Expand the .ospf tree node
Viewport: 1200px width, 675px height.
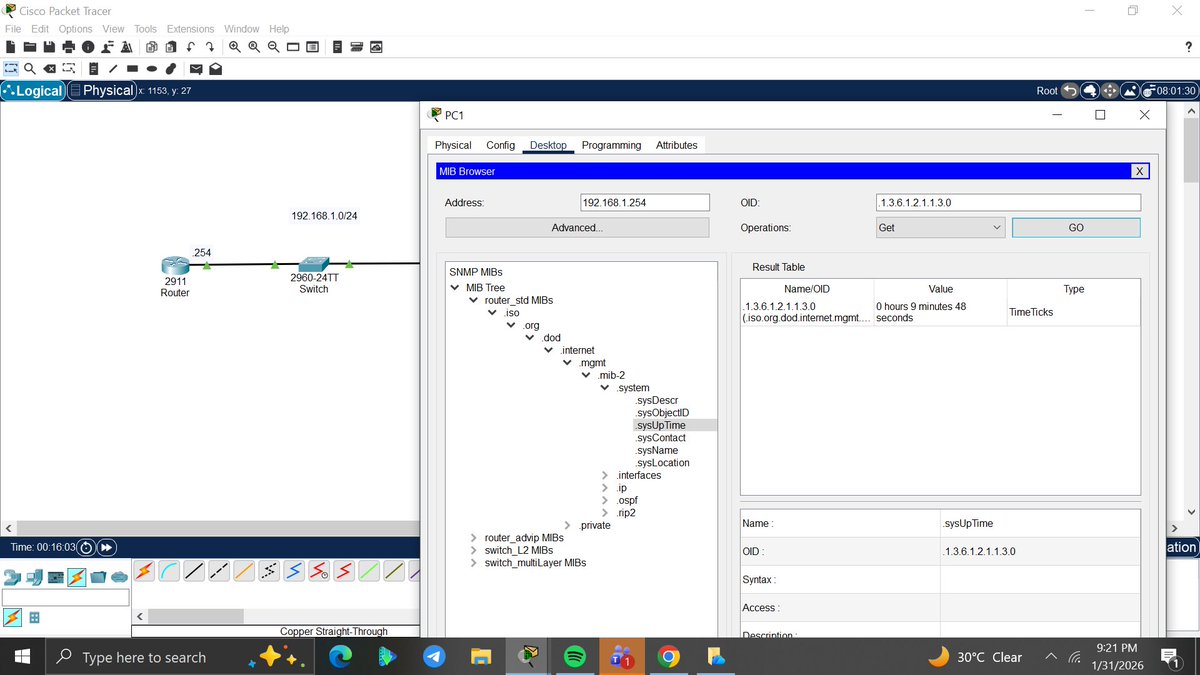(604, 500)
